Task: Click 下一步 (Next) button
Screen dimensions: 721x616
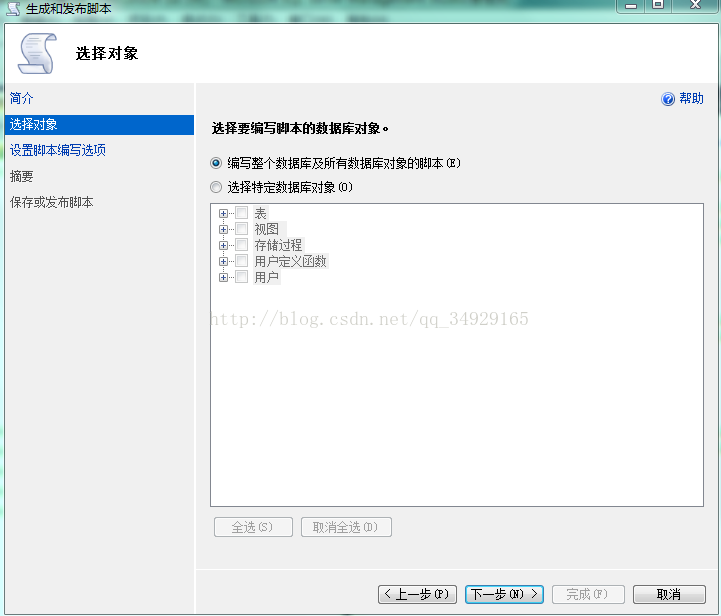Action: [505, 594]
